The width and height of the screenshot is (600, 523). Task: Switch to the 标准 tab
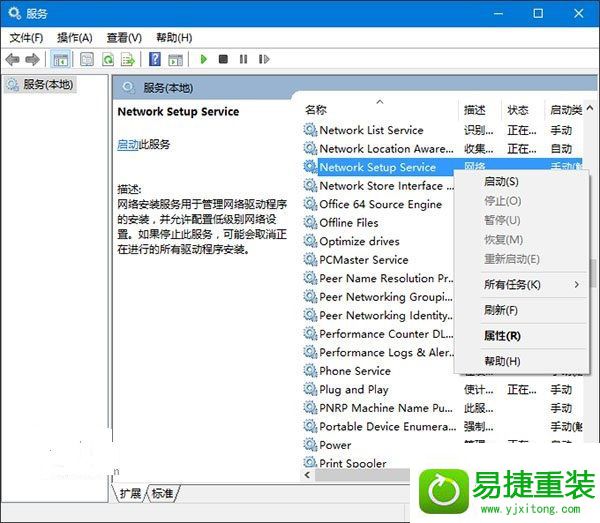coord(162,493)
